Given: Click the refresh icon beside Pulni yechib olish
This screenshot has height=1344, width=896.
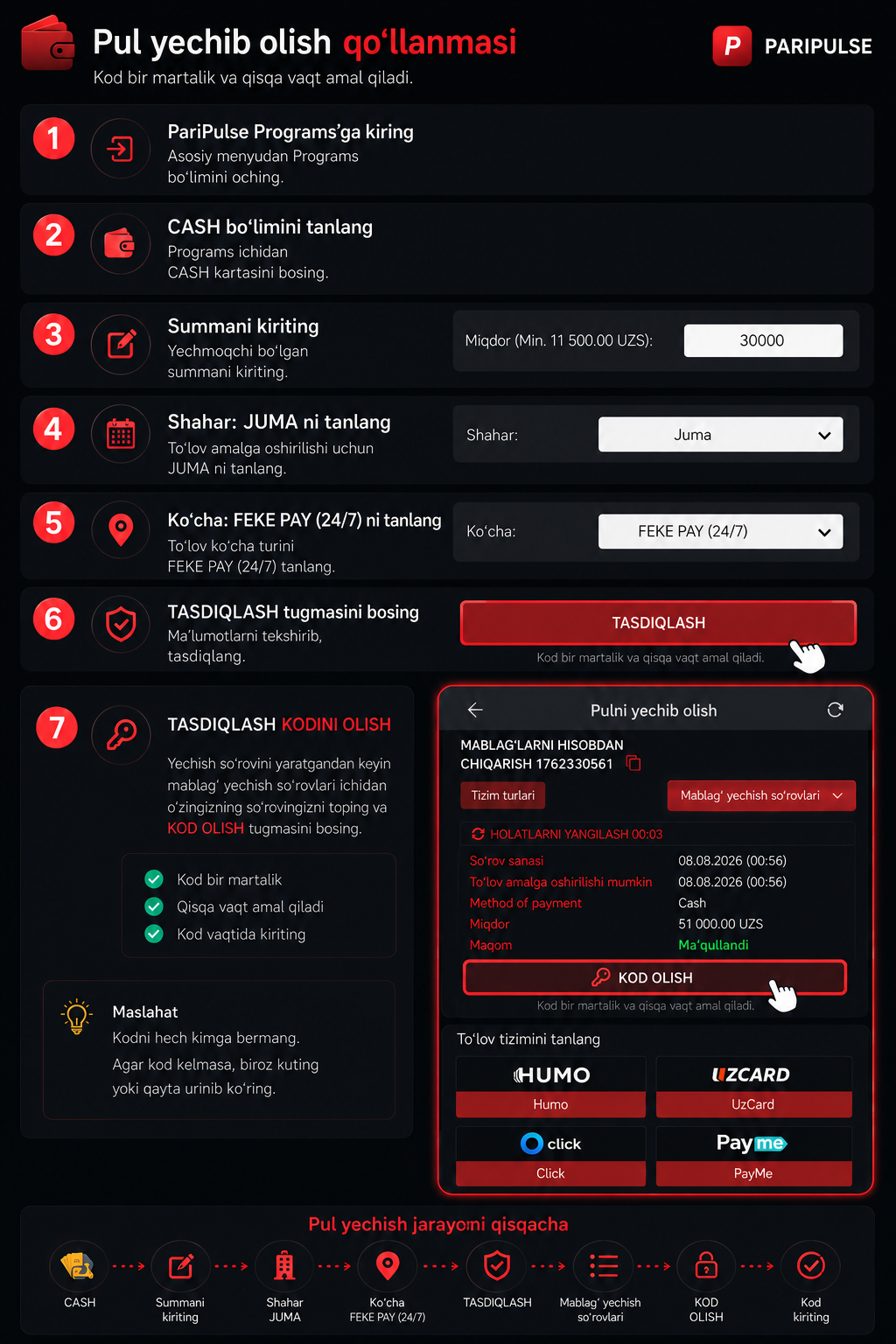Looking at the screenshot, I should coord(835,710).
